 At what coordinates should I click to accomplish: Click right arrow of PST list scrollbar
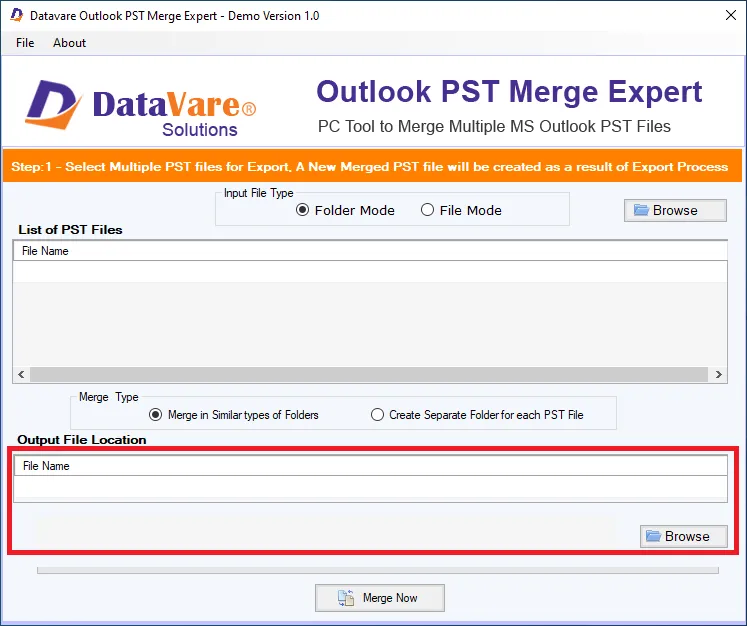point(718,374)
